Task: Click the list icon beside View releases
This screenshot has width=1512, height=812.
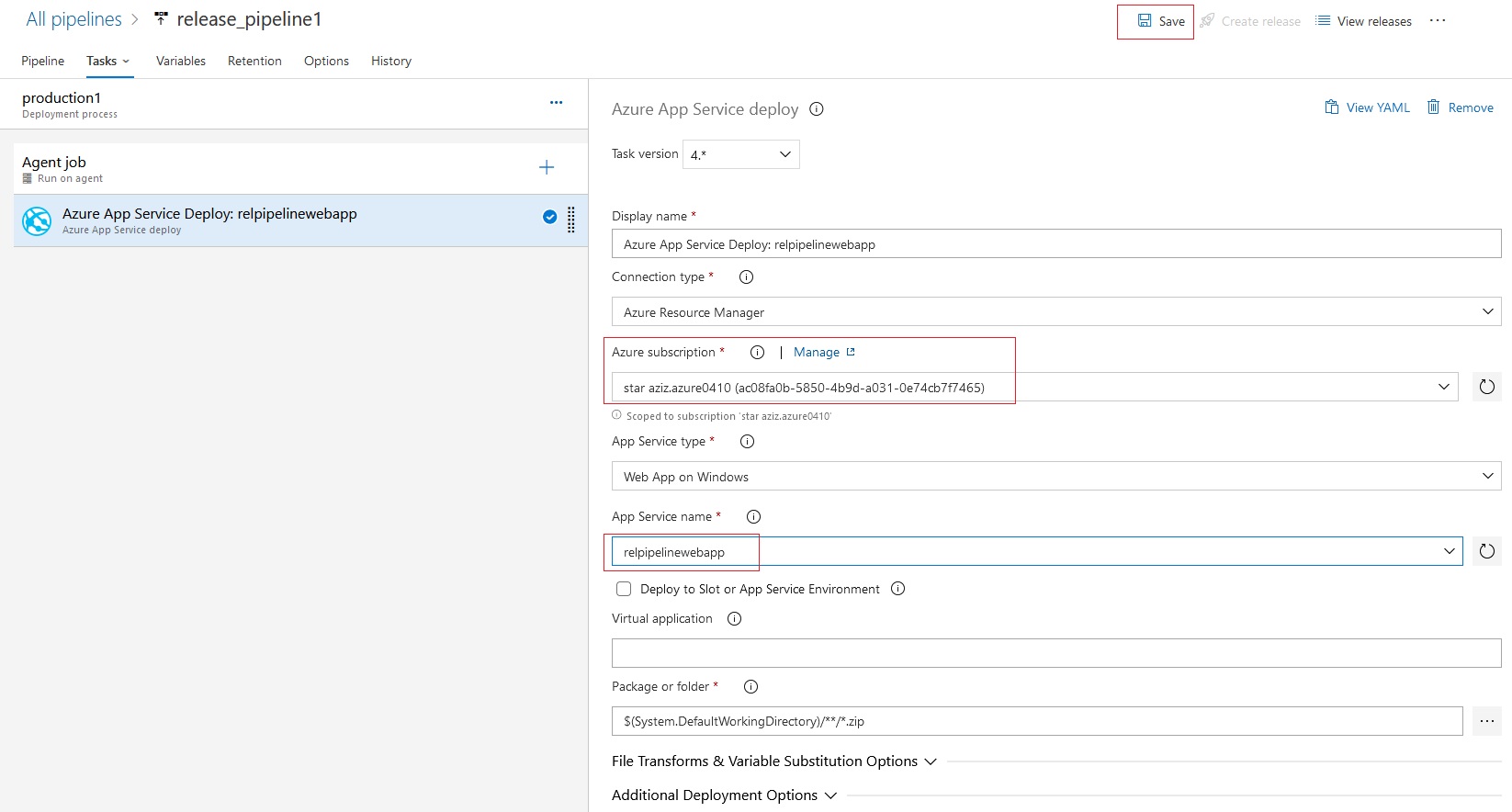Action: (1323, 20)
